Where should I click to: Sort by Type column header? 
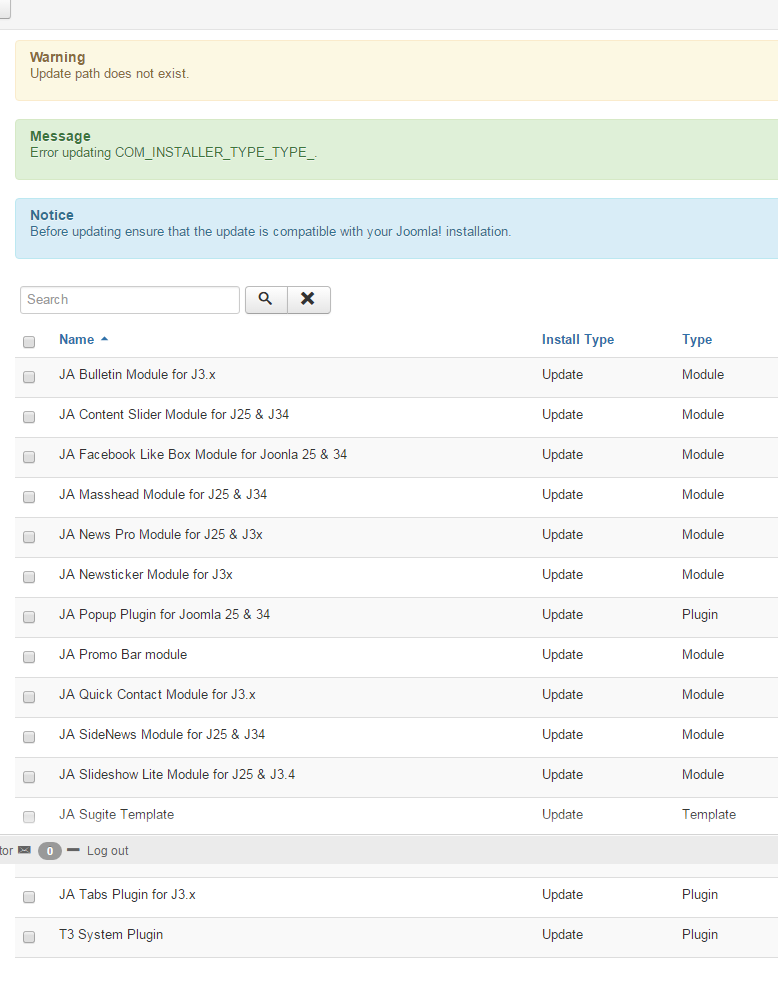697,339
